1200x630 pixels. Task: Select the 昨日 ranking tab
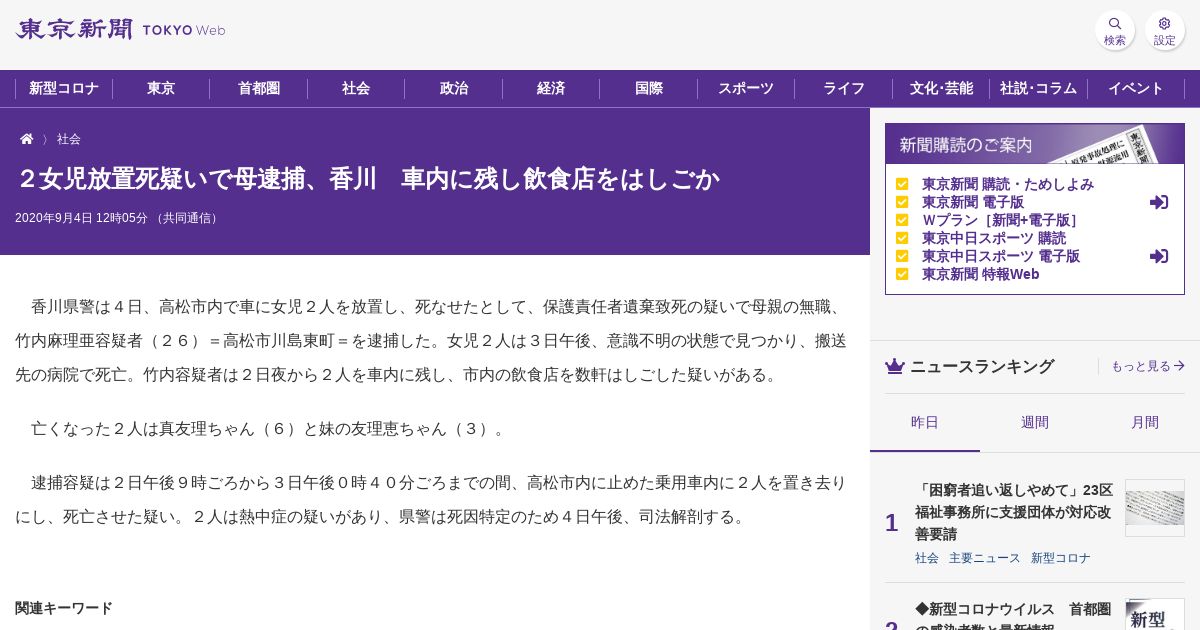pyautogui.click(x=925, y=422)
